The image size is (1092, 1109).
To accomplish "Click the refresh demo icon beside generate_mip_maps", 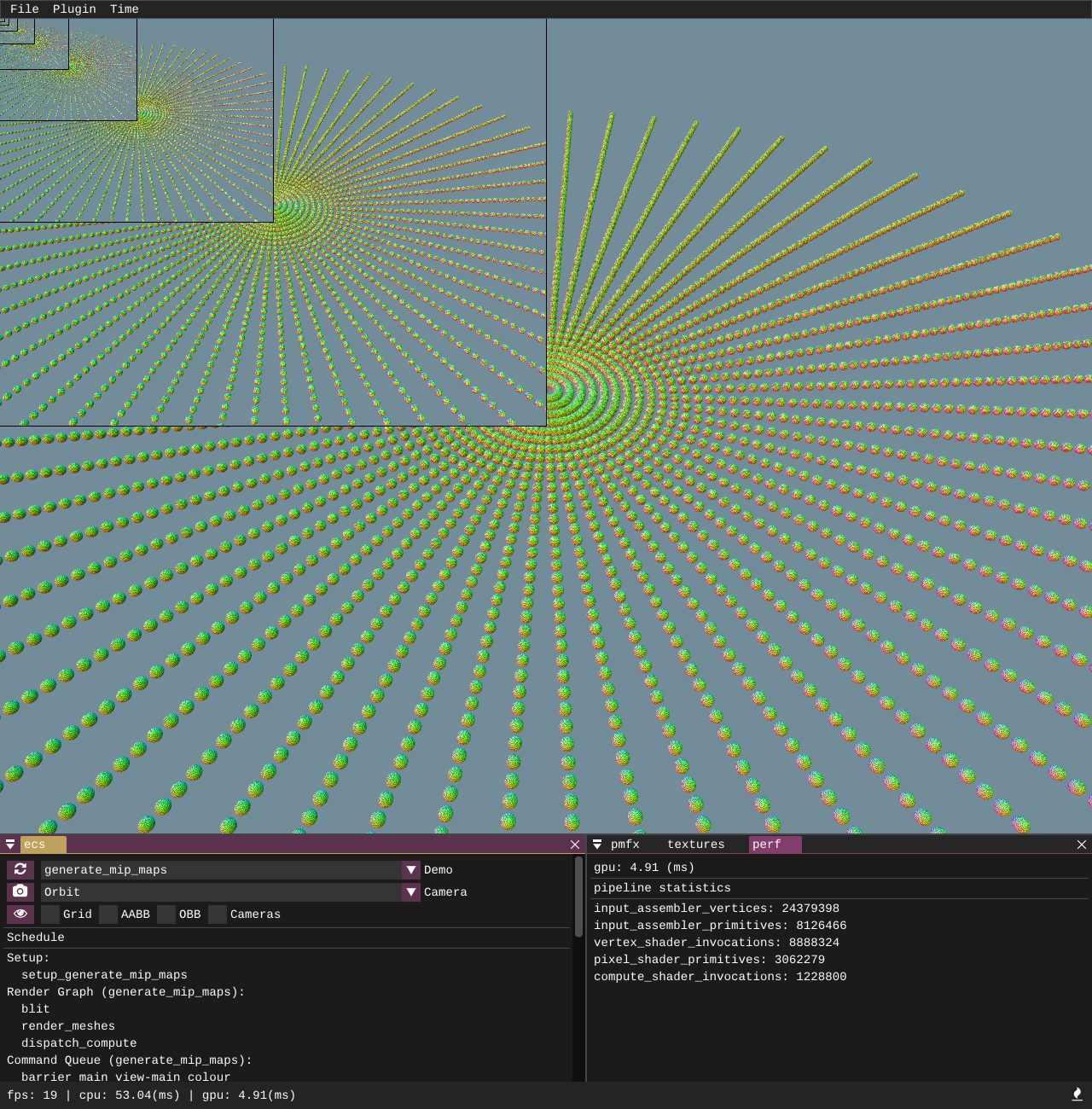I will (x=20, y=869).
